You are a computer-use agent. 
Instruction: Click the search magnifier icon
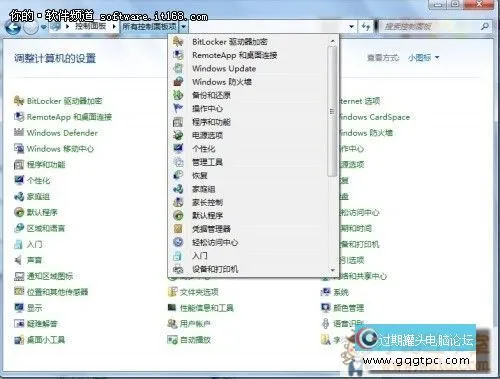coord(485,26)
